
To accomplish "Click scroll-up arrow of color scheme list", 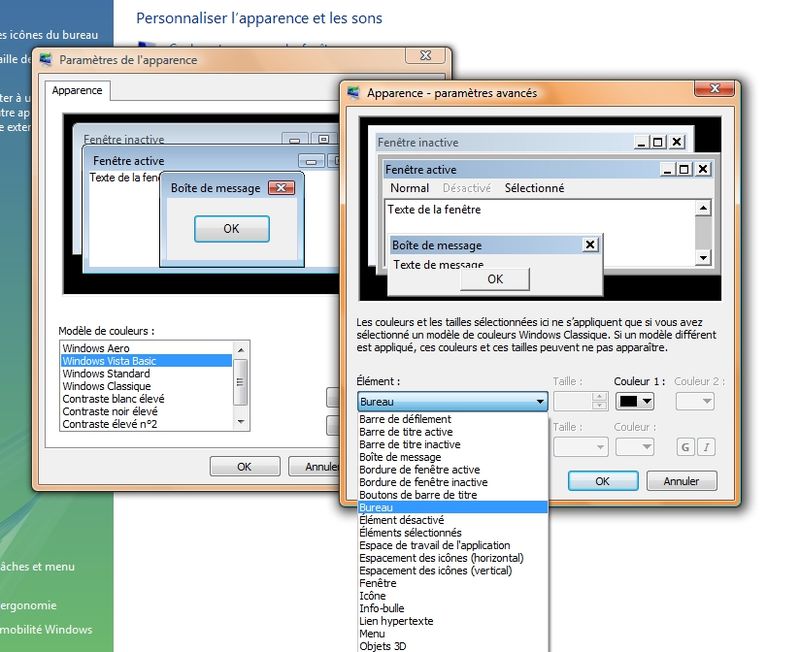I will [241, 349].
